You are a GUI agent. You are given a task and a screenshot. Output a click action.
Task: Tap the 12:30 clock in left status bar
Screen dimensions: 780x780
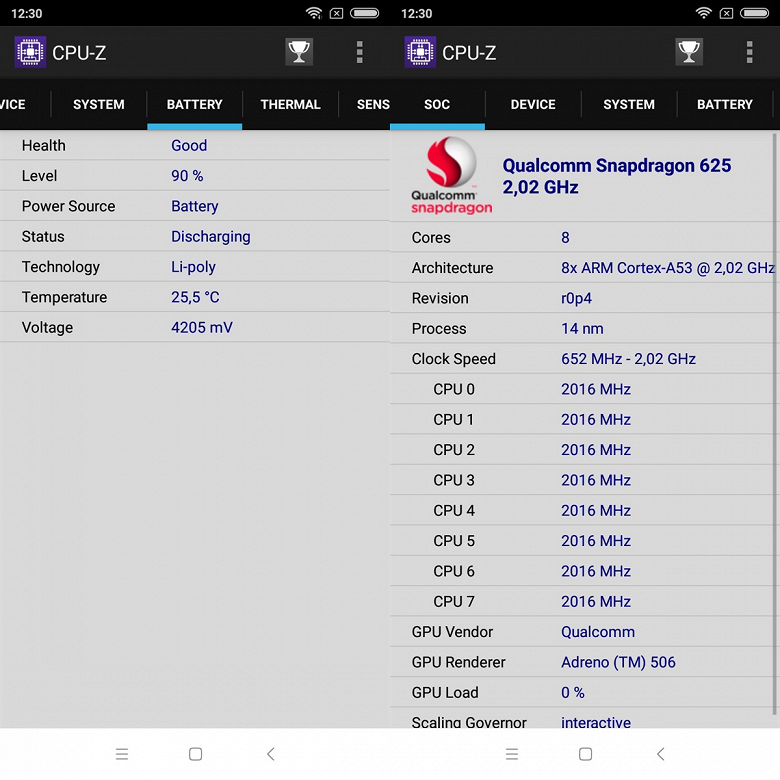click(26, 13)
